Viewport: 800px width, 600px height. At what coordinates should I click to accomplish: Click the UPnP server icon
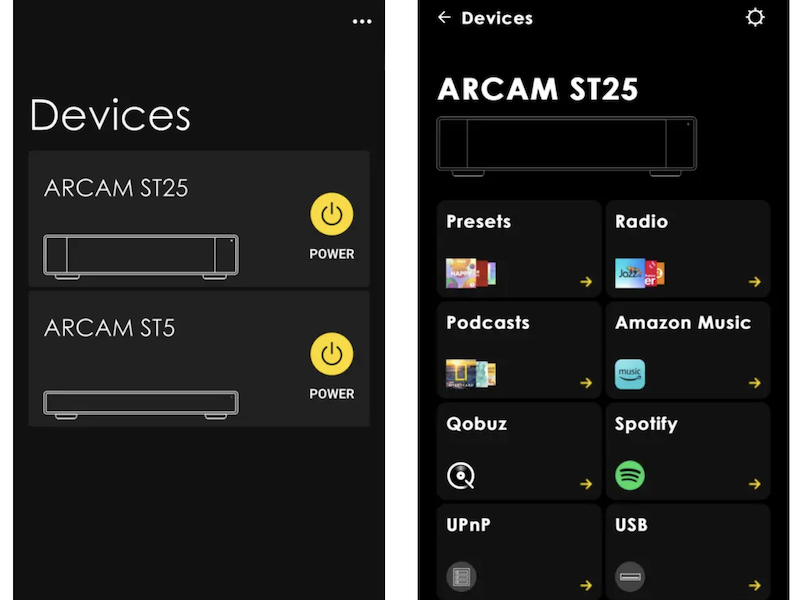[461, 577]
